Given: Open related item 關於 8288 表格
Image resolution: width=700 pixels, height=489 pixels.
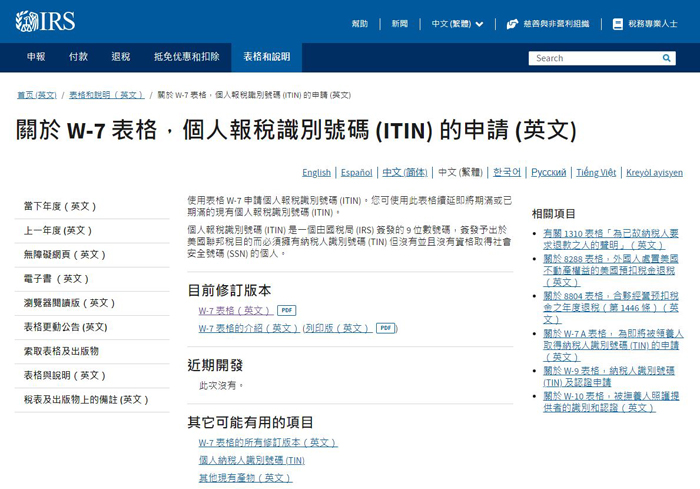Looking at the screenshot, I should coord(610,270).
